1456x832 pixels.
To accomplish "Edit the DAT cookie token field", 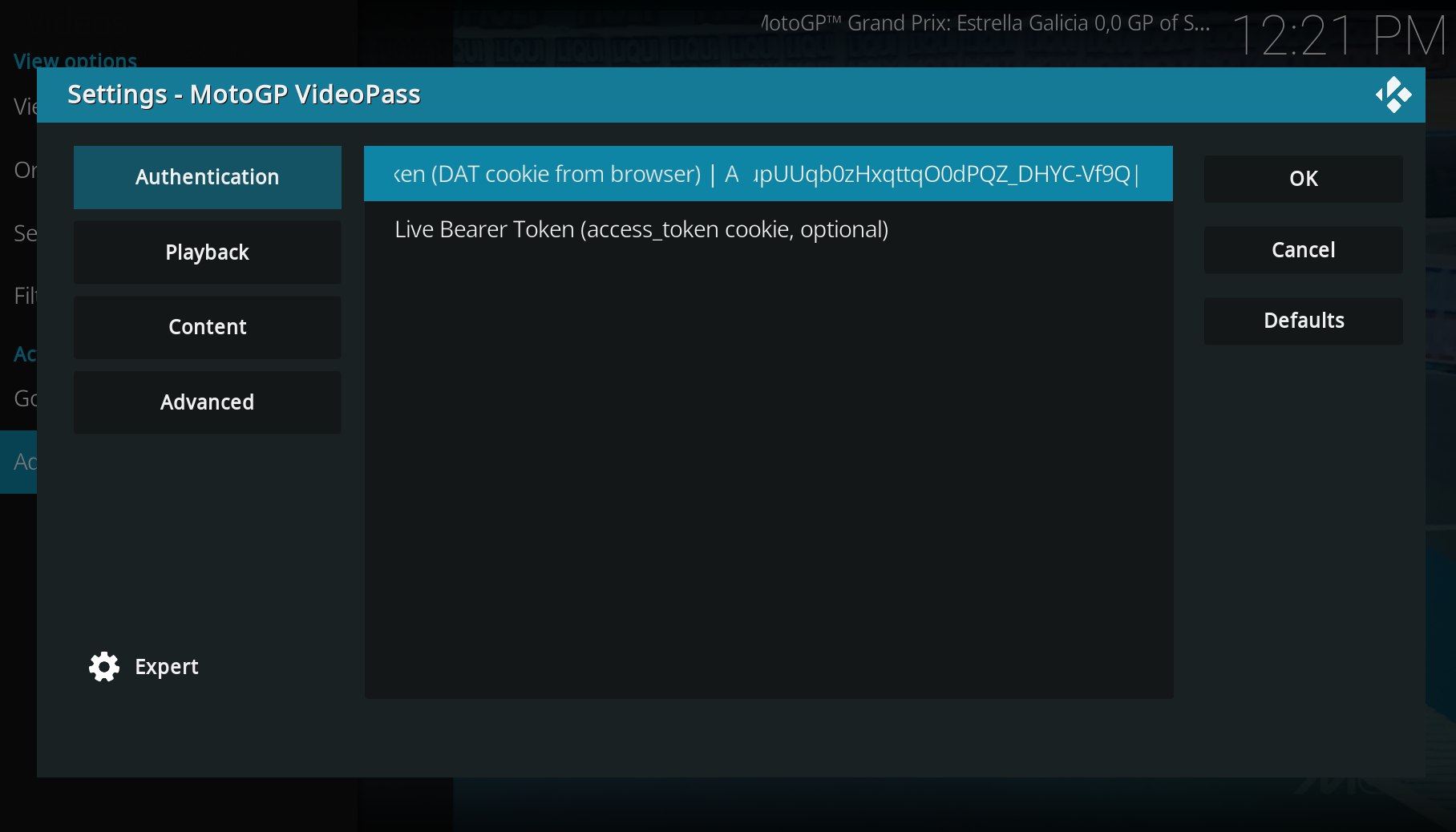I will click(768, 174).
